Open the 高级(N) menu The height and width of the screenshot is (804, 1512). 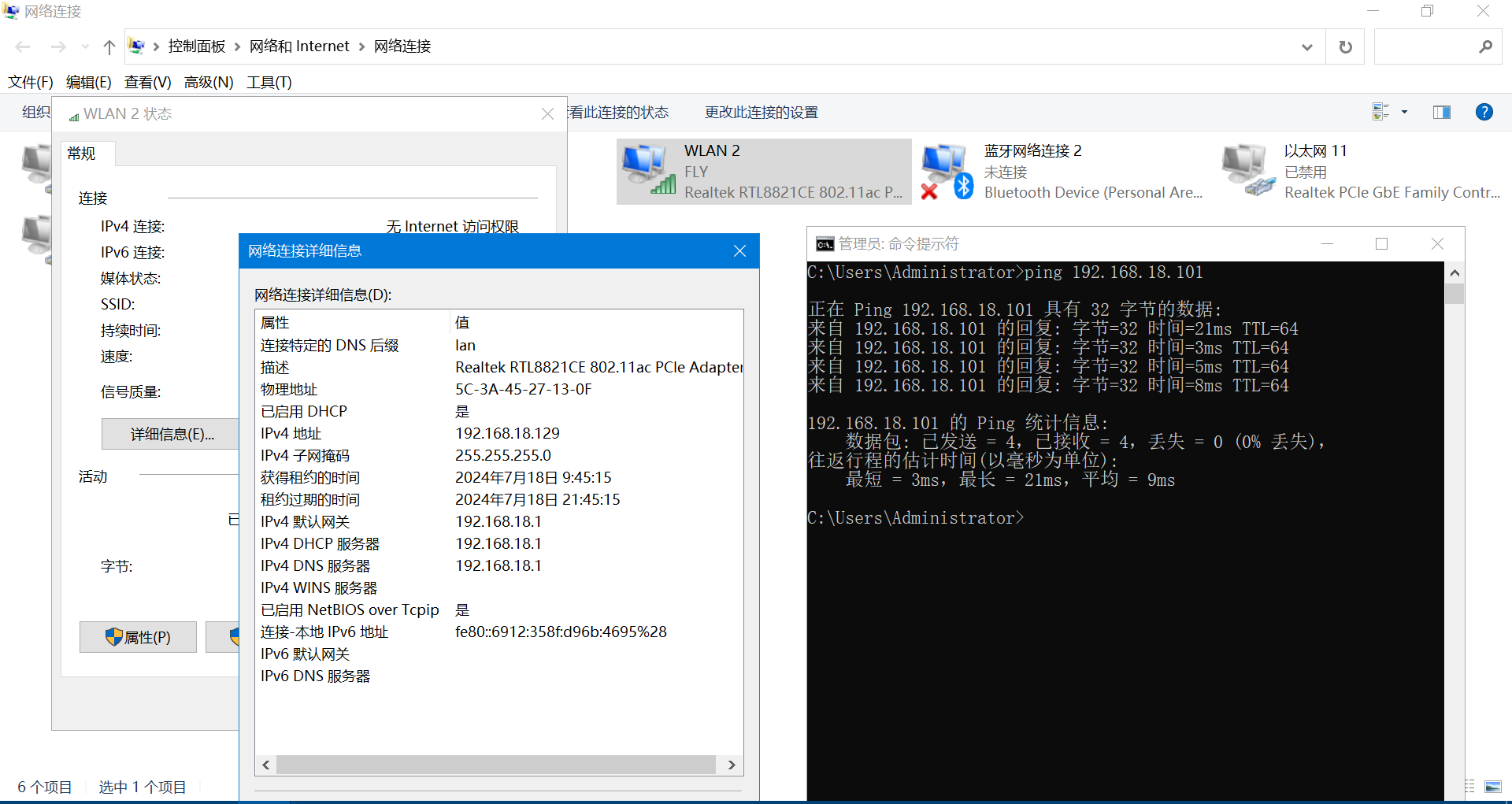[x=209, y=82]
